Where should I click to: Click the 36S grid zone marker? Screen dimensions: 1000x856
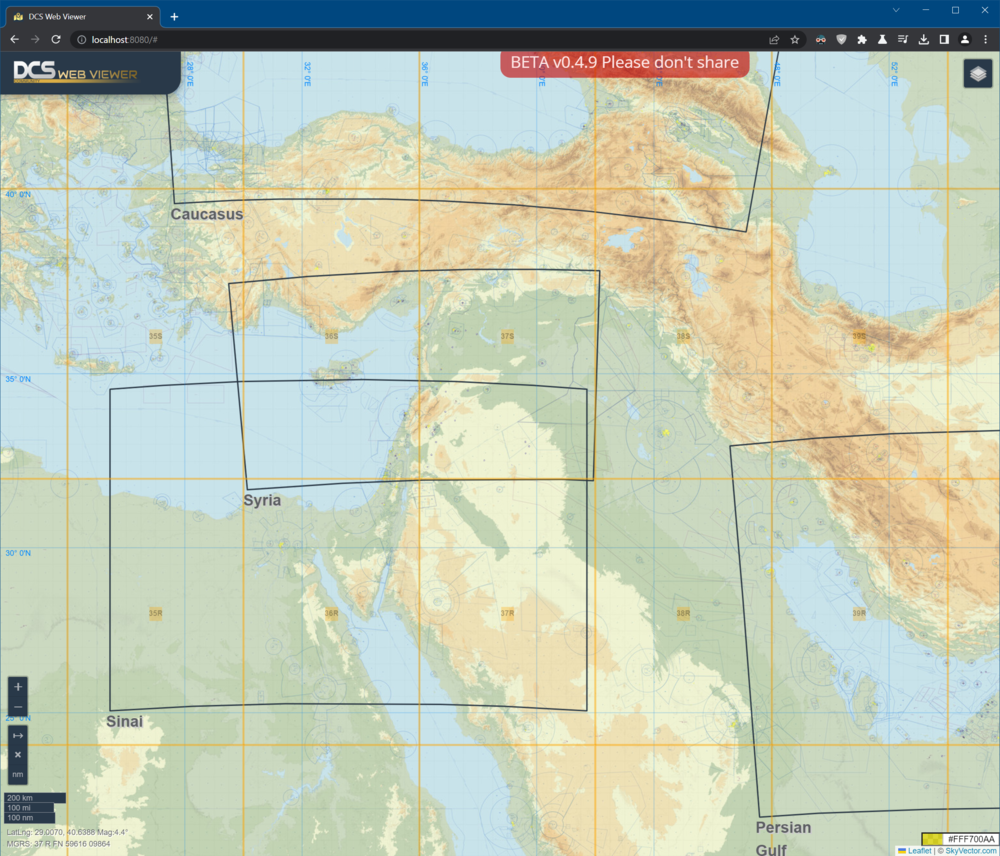point(331,336)
